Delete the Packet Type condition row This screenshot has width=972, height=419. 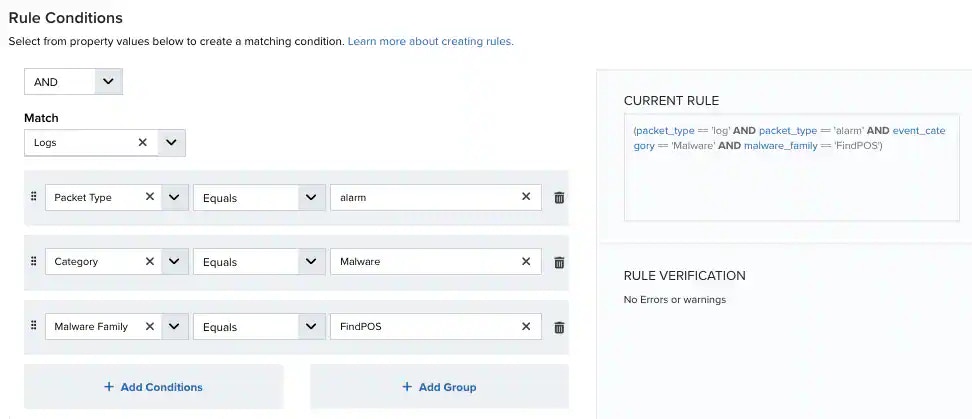click(x=559, y=198)
